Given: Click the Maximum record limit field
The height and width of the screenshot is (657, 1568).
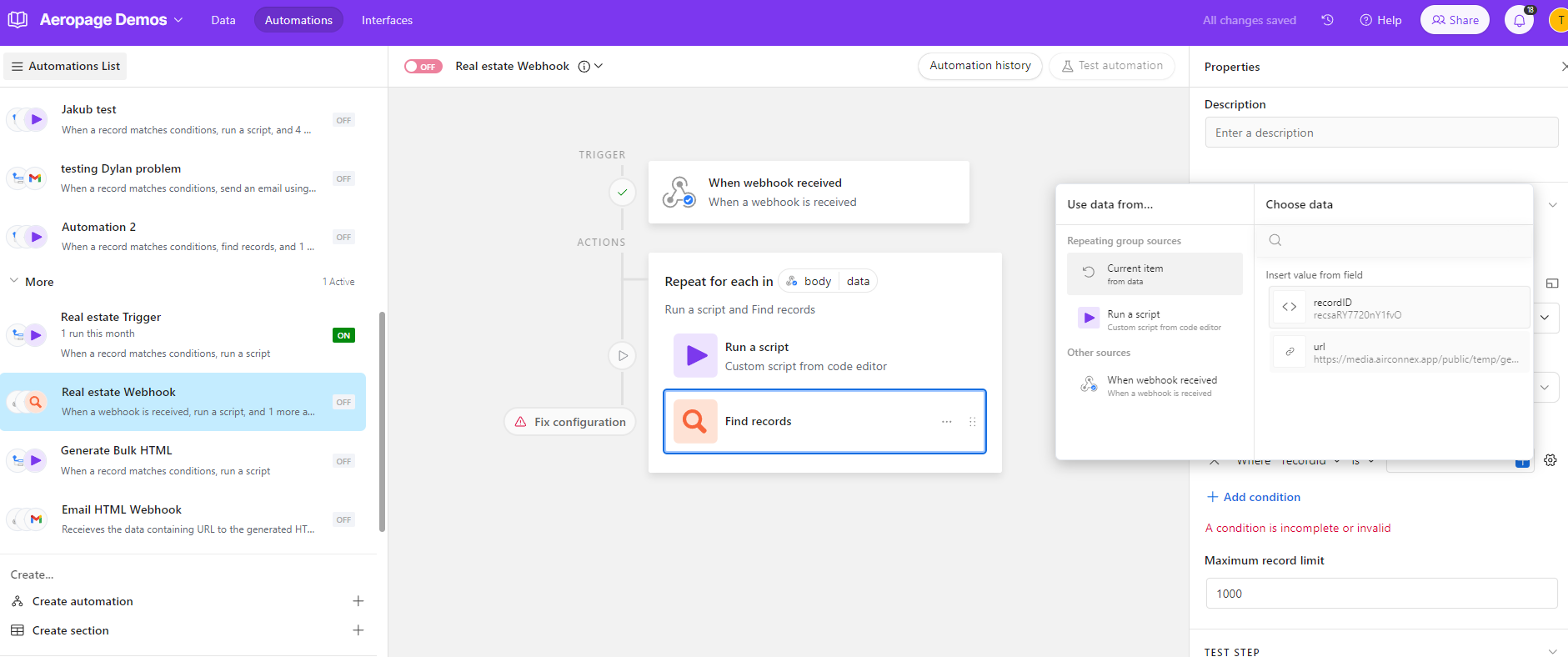Looking at the screenshot, I should click(1381, 594).
